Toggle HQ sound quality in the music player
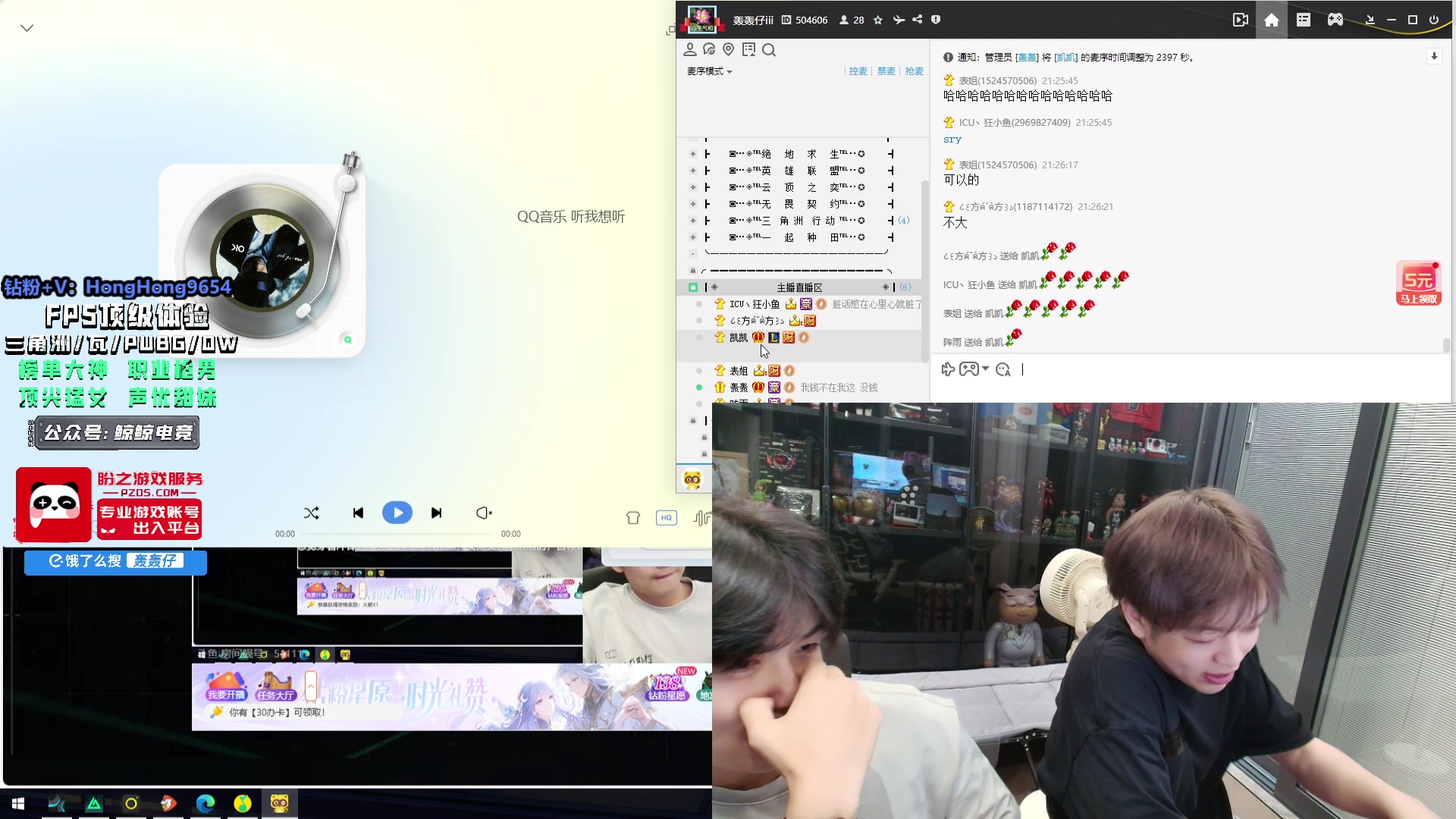1456x819 pixels. click(666, 517)
